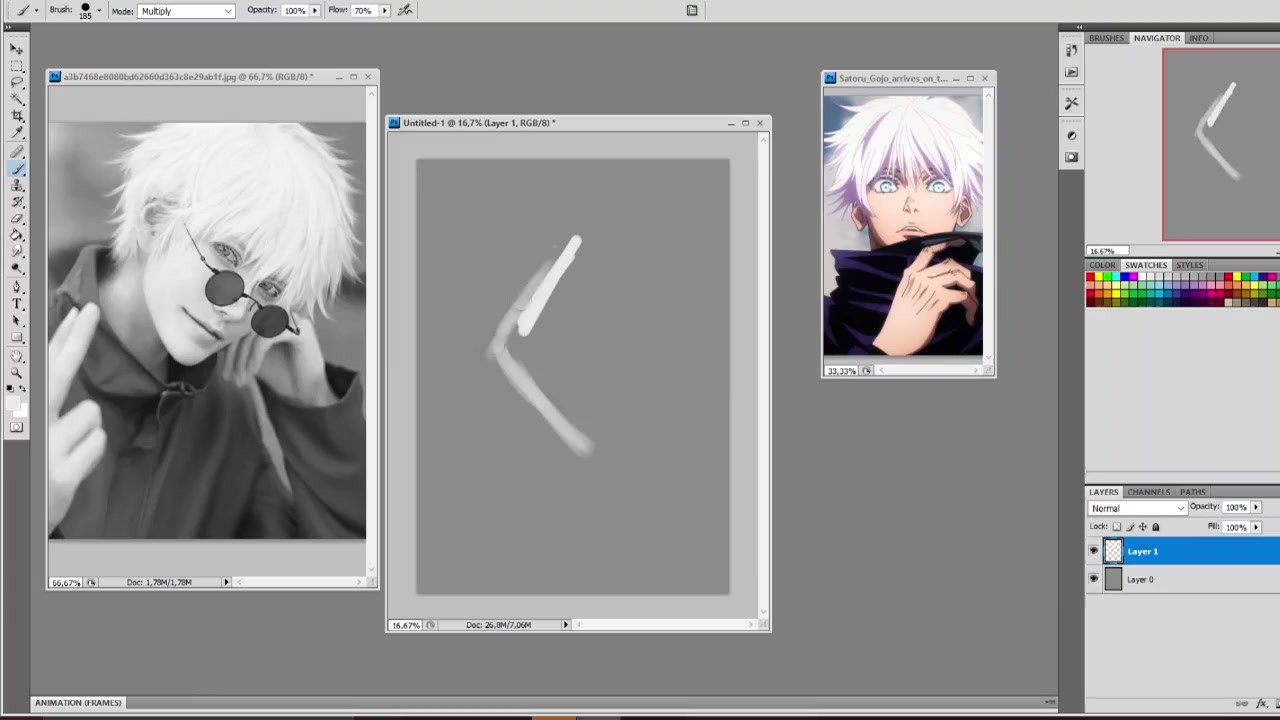1280x720 pixels.
Task: Click the Navigator preview thumbnail
Action: click(1221, 145)
